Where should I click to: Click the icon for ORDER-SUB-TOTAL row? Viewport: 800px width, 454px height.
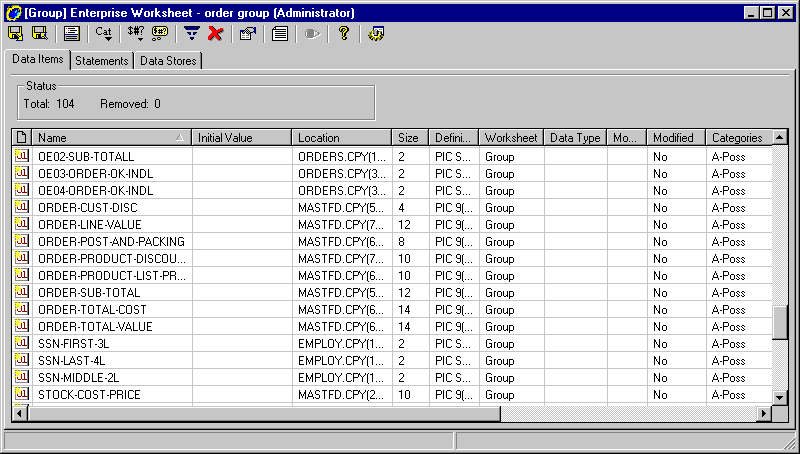21,292
